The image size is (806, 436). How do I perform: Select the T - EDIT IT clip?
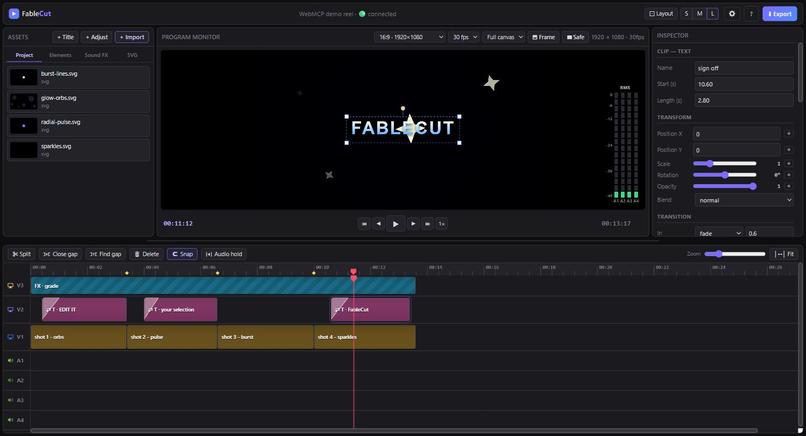[84, 310]
